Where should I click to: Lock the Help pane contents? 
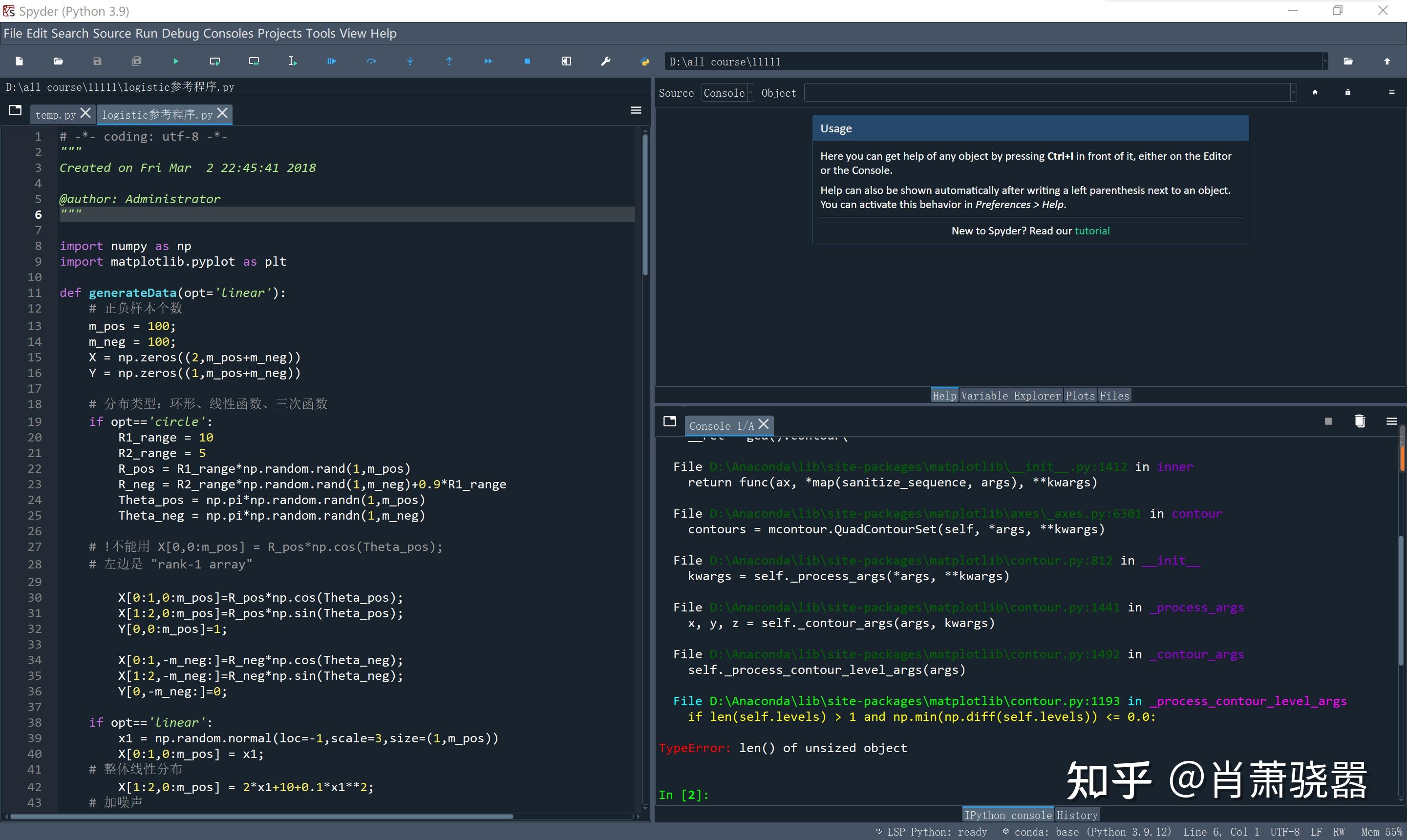coord(1347,92)
